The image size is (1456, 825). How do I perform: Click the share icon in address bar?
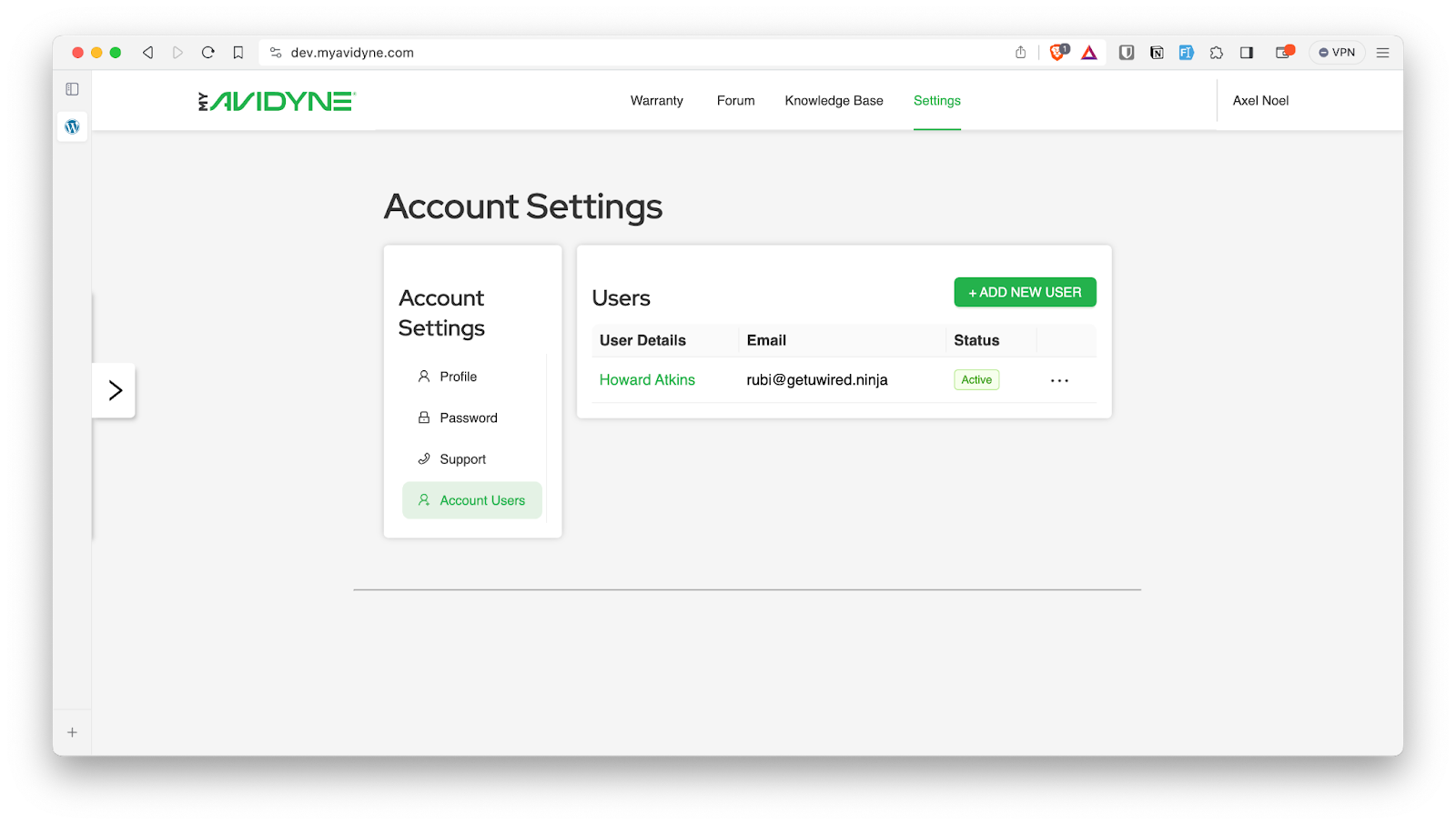(1020, 53)
